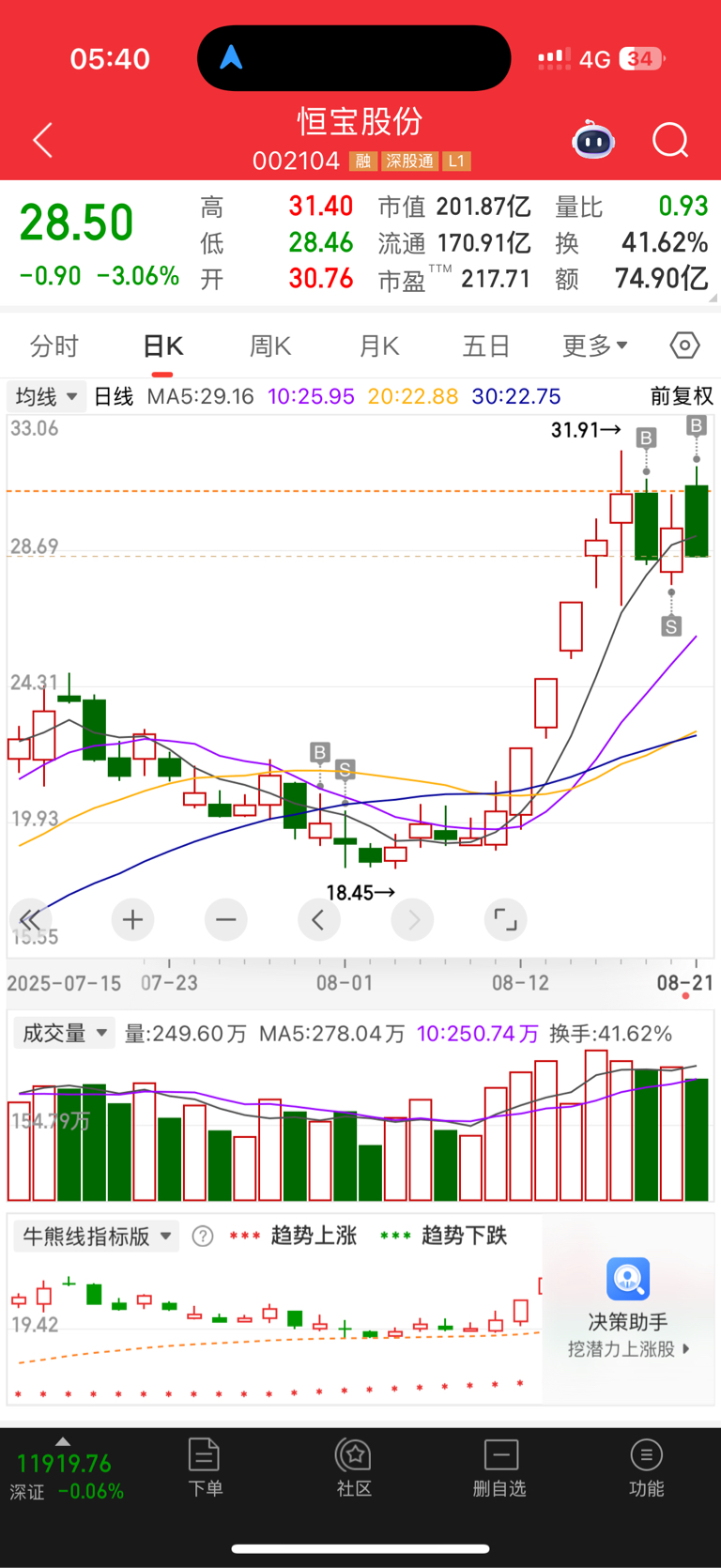
Task: Tap the 下单 order icon
Action: (204, 1455)
